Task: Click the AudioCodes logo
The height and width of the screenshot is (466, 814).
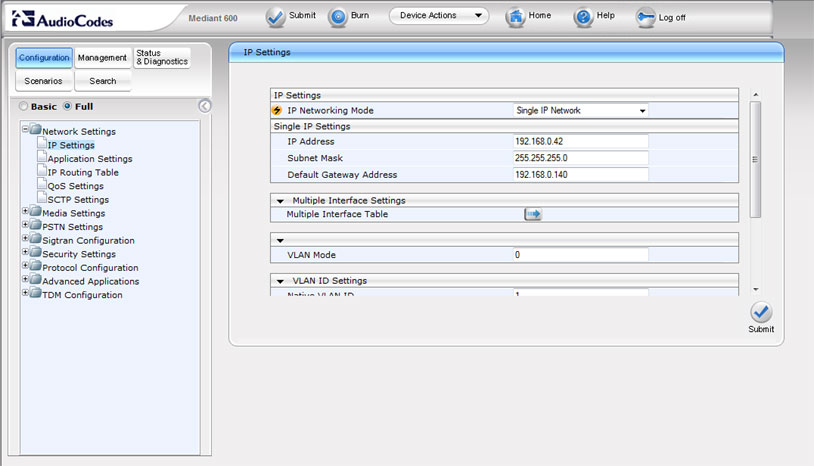Action: (62, 20)
